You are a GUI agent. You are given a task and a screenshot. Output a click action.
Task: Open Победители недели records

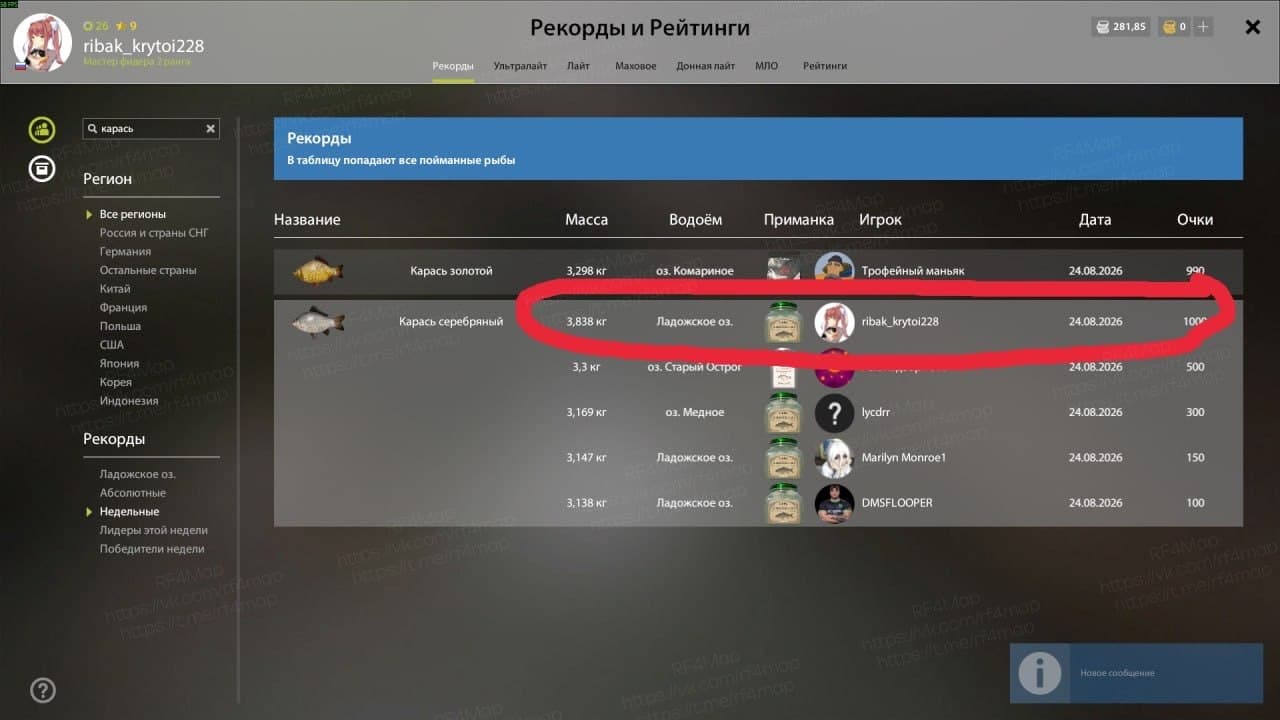[x=152, y=549]
